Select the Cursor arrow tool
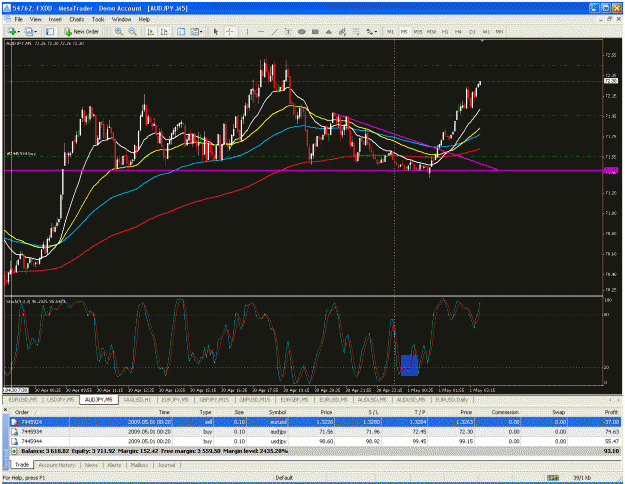This screenshot has width=625, height=484. click(216, 31)
